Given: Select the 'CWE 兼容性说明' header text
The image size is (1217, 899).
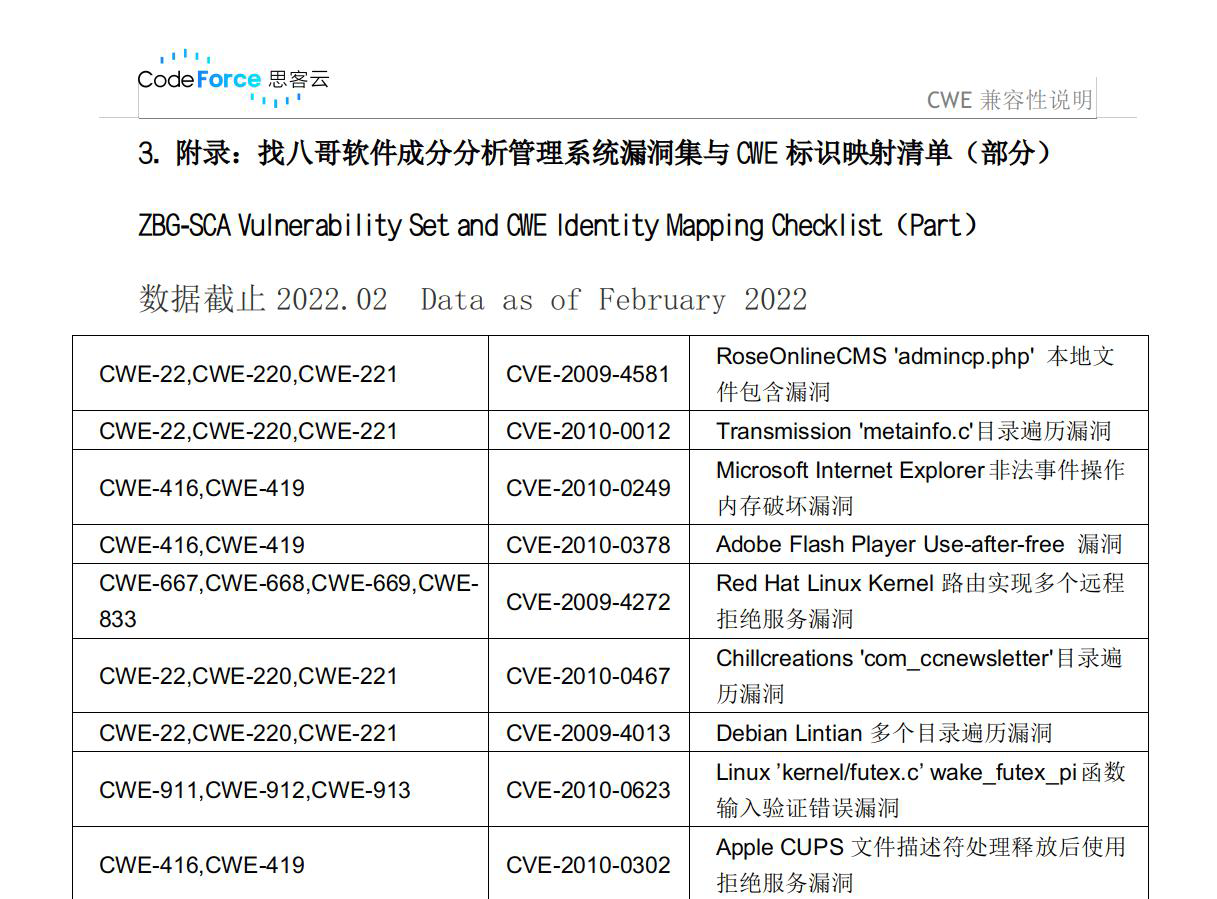Looking at the screenshot, I should tap(1010, 99).
